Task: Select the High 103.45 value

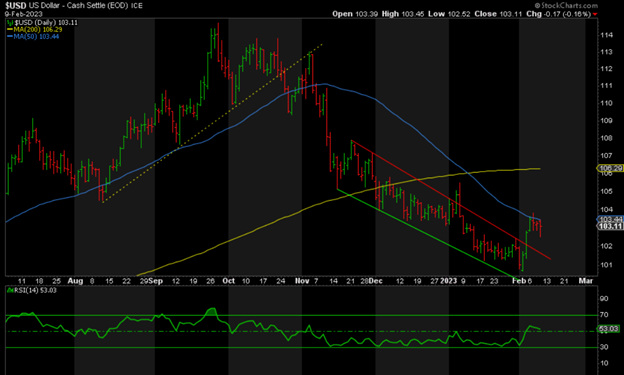Action: (x=403, y=14)
